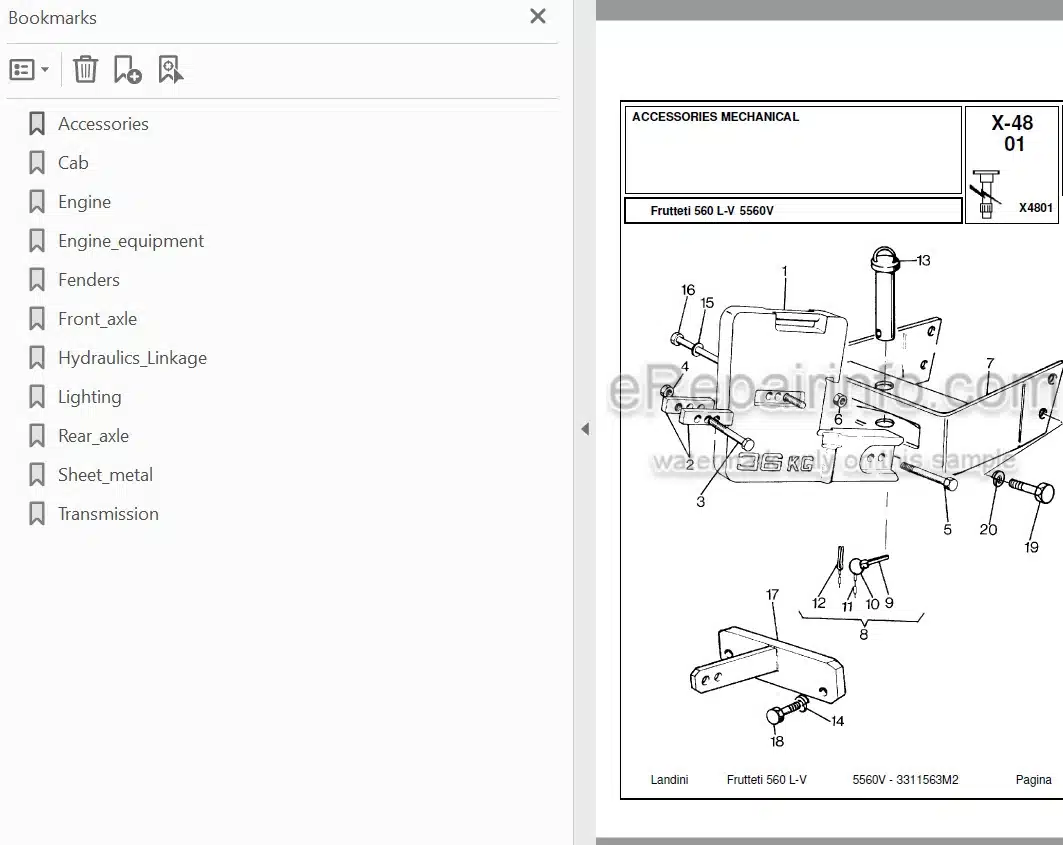Click the bookmark icon beside Fenders
Image resolution: width=1063 pixels, height=845 pixels.
click(x=37, y=280)
